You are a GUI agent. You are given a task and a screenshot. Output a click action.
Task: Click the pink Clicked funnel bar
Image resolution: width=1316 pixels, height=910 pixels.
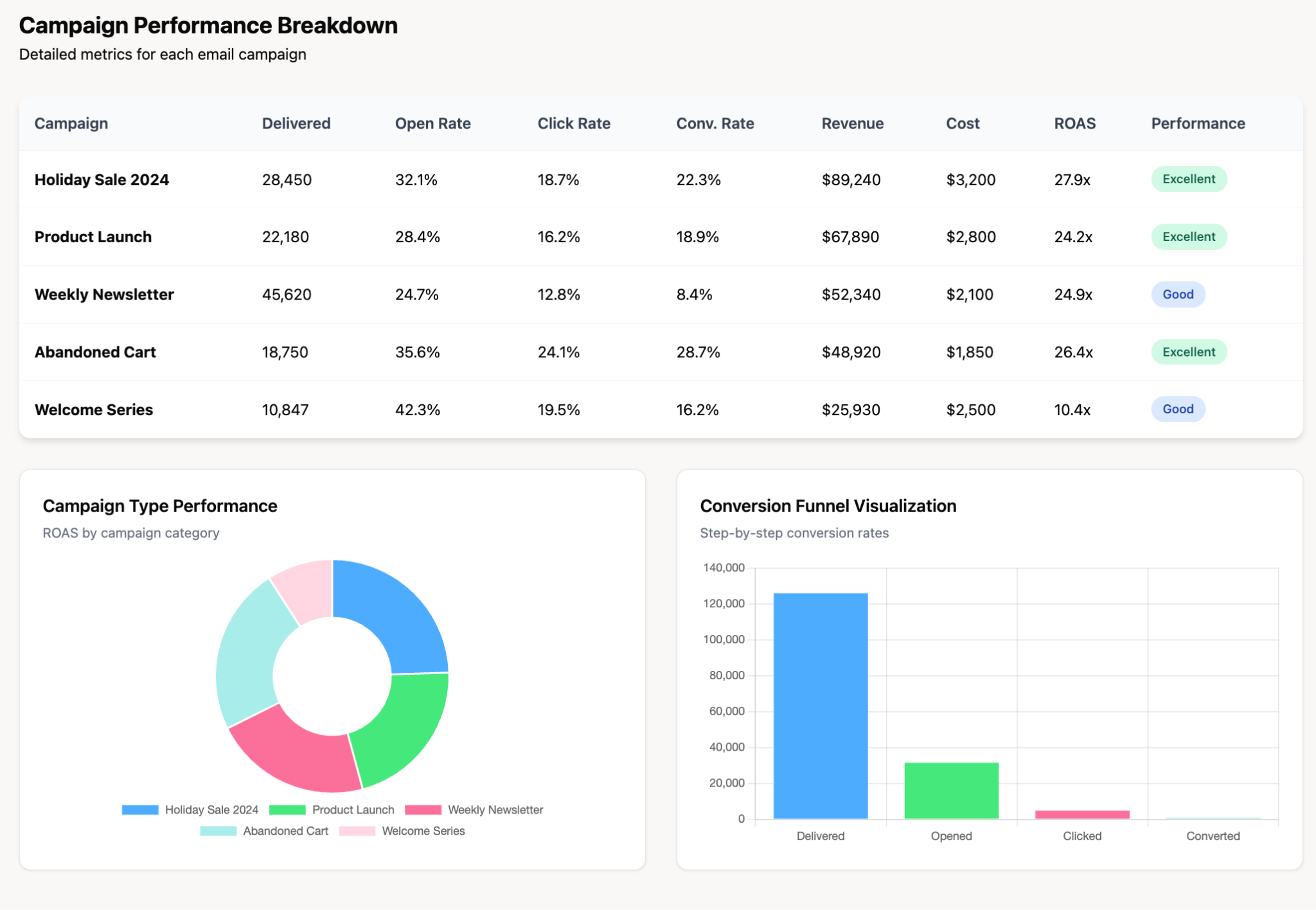pyautogui.click(x=1082, y=815)
